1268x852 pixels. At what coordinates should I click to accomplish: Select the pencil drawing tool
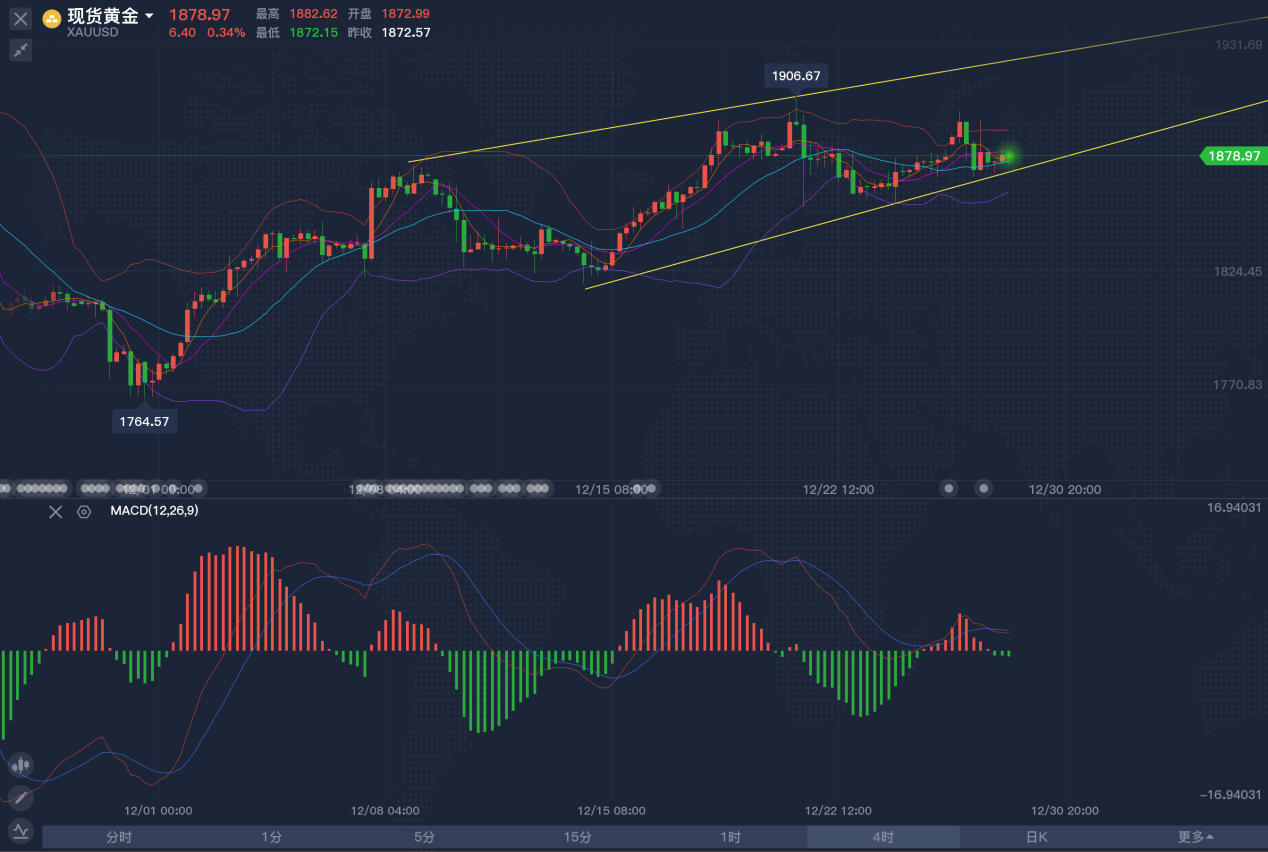pyautogui.click(x=21, y=798)
